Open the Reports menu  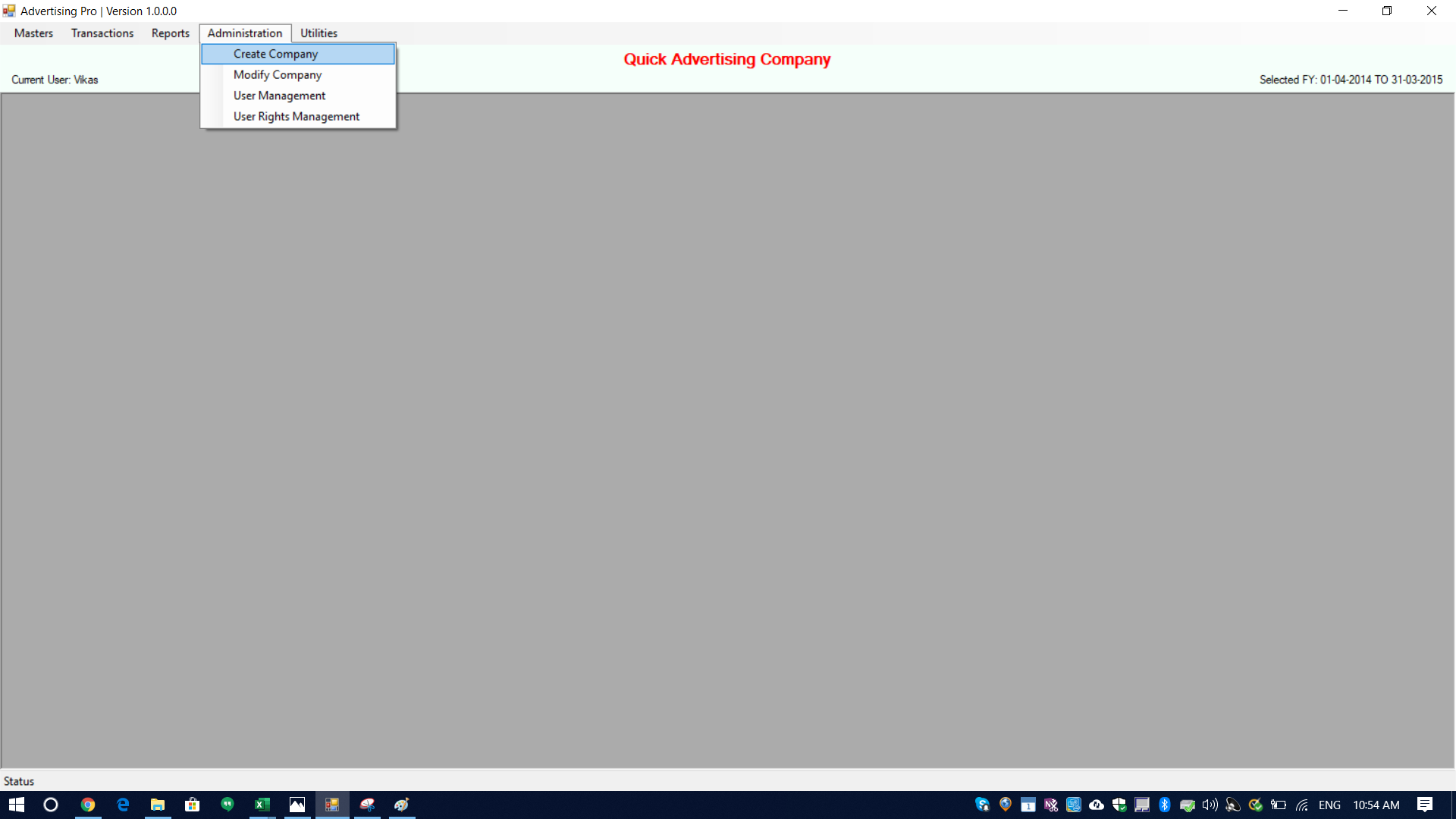tap(171, 33)
